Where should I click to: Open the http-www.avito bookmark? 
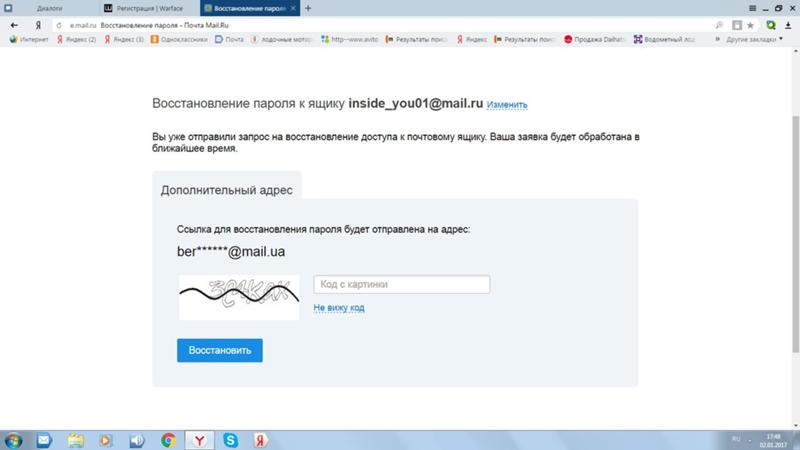[349, 39]
